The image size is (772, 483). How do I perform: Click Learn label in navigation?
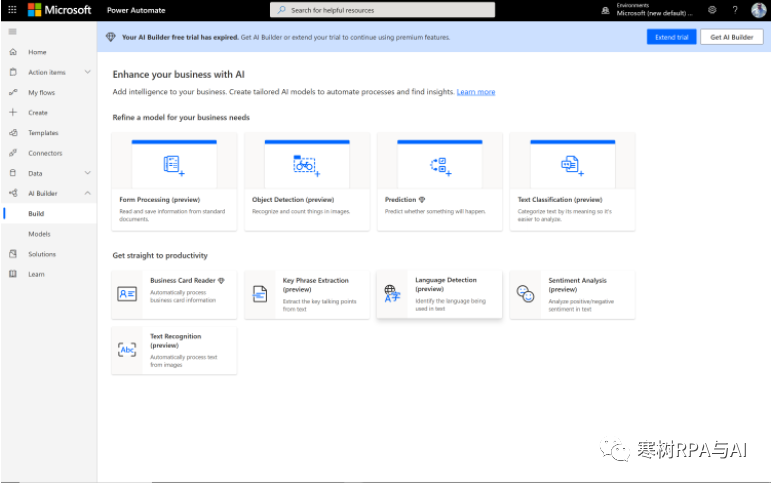click(36, 274)
